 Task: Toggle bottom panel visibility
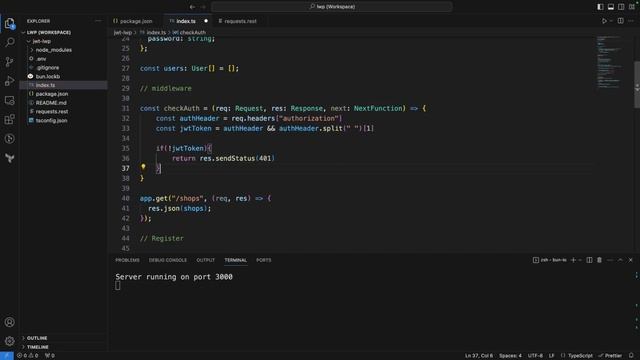611,7
